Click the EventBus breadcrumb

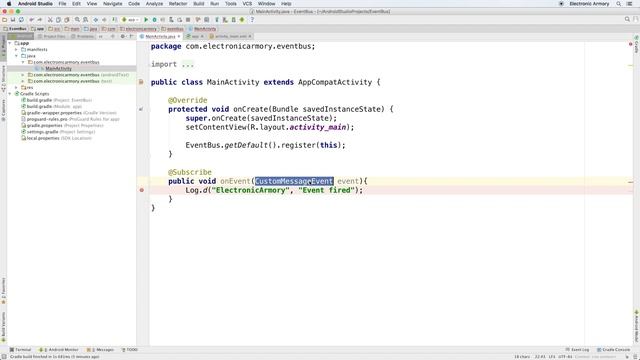click(15, 29)
